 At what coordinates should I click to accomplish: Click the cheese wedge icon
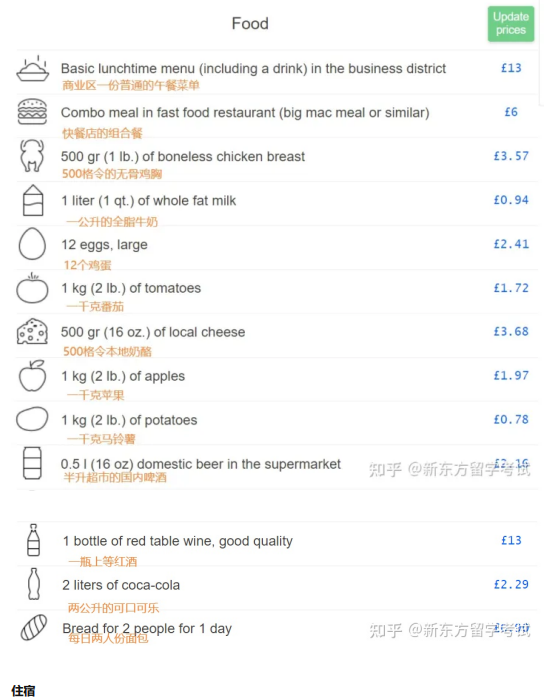click(x=32, y=332)
